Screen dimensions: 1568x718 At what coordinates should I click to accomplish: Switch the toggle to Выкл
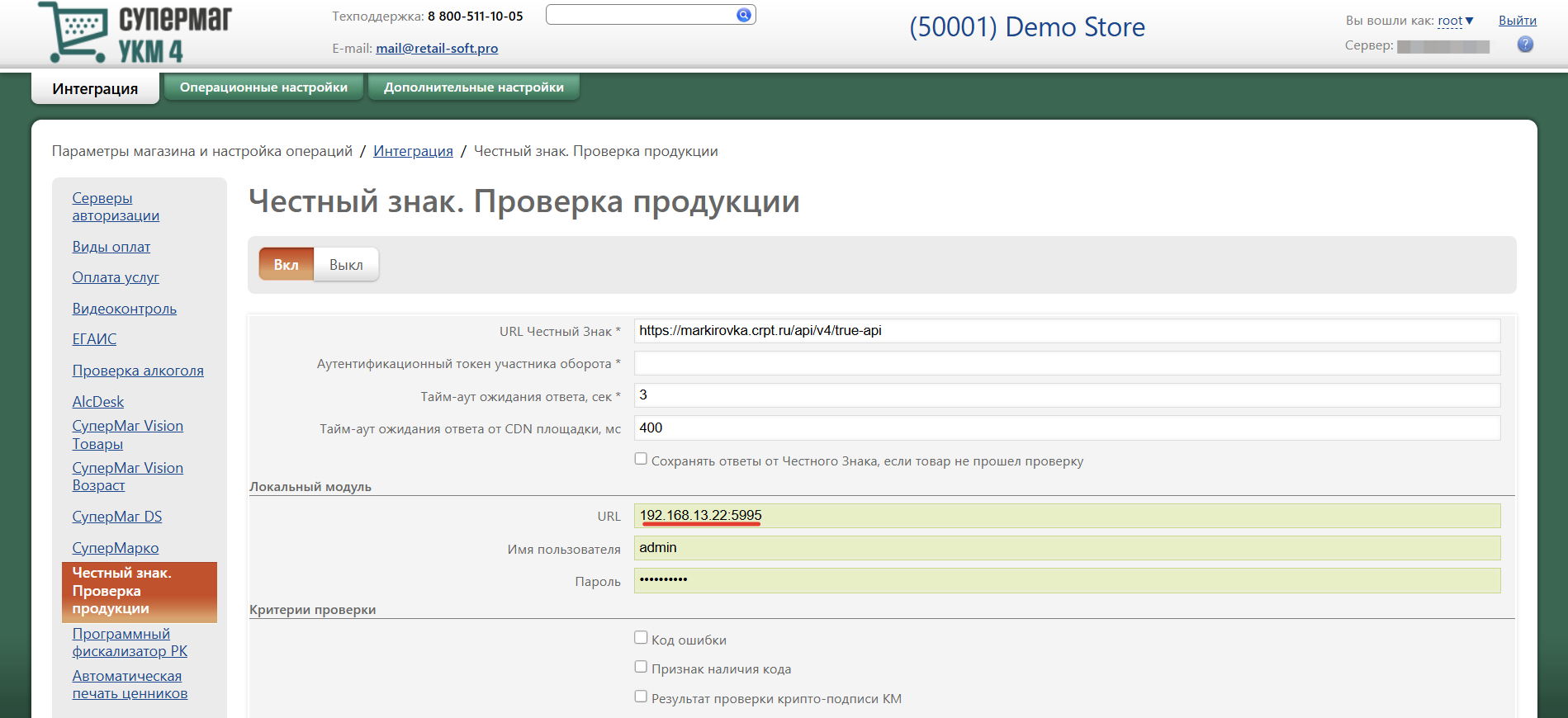click(x=346, y=265)
